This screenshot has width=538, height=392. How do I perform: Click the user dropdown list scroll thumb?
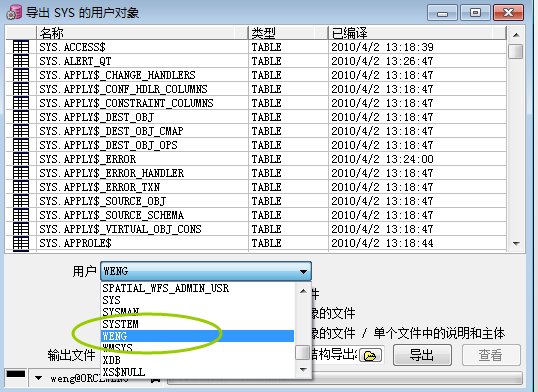pos(303,352)
